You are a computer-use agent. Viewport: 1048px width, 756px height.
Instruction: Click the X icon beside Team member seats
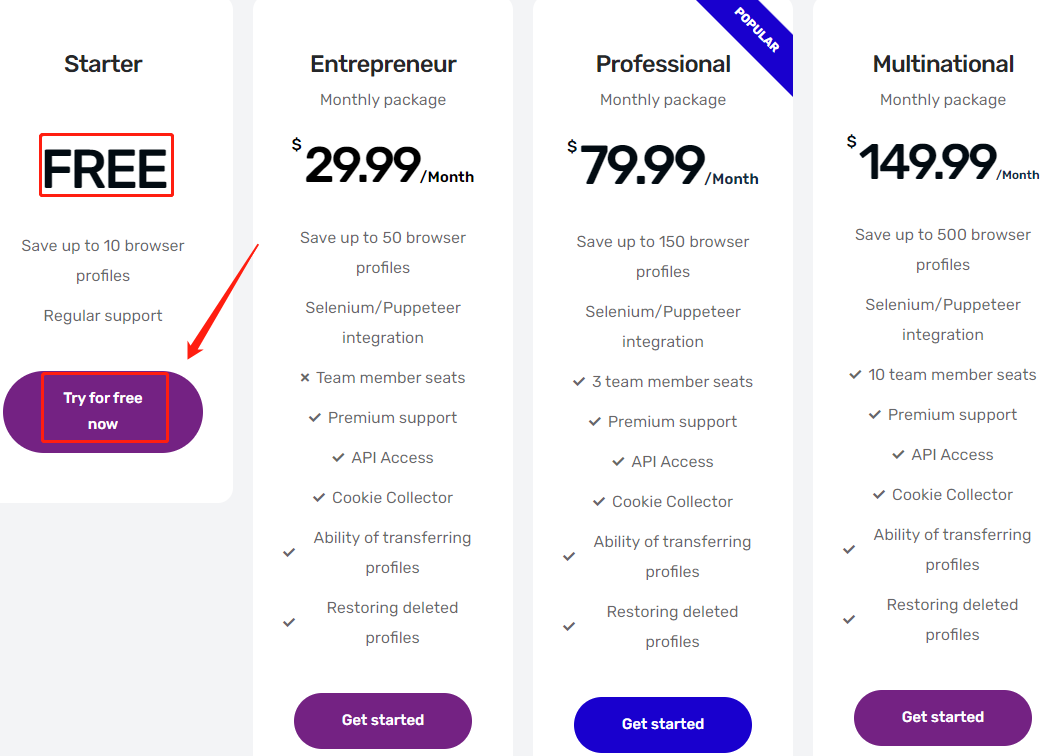(305, 378)
